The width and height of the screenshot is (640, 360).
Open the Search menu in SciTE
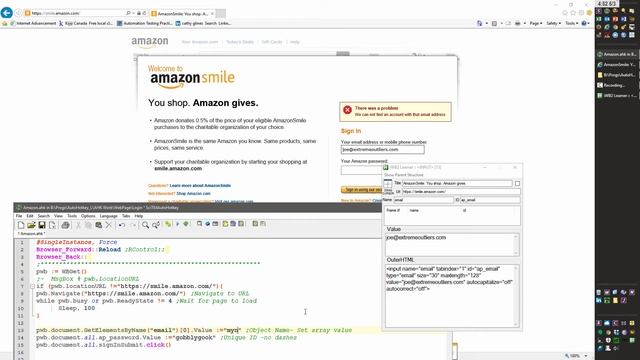pos(44,216)
